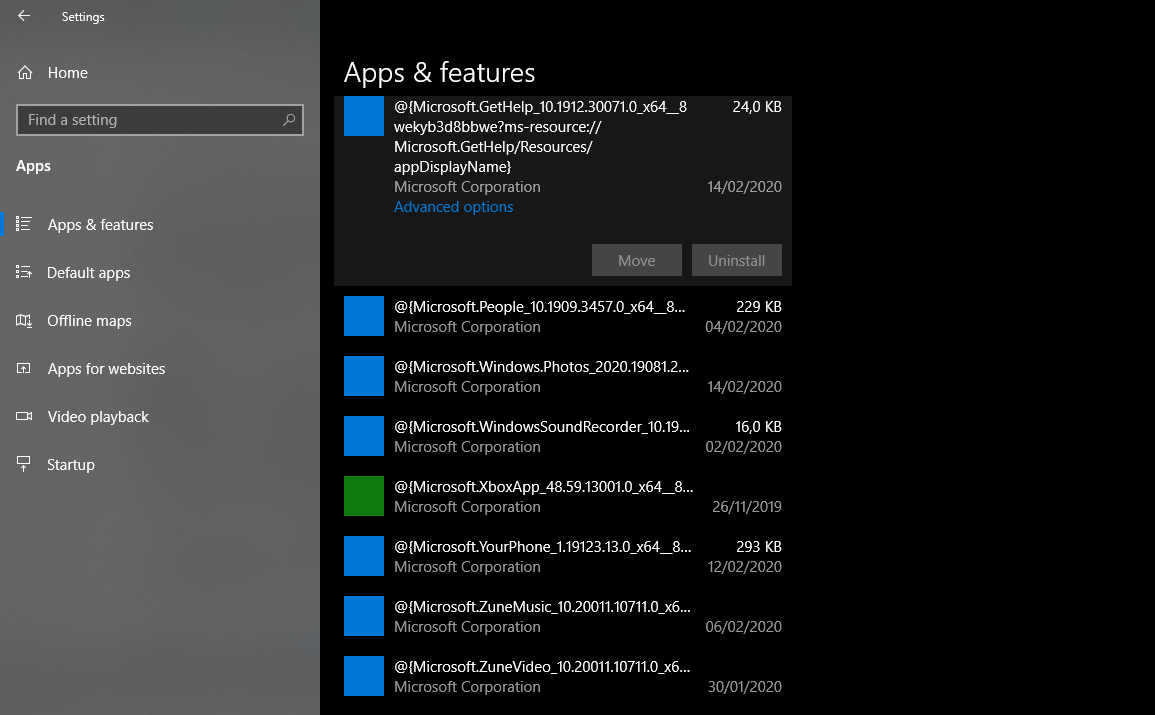Click the Home house icon
This screenshot has width=1155, height=715.
[x=25, y=73]
